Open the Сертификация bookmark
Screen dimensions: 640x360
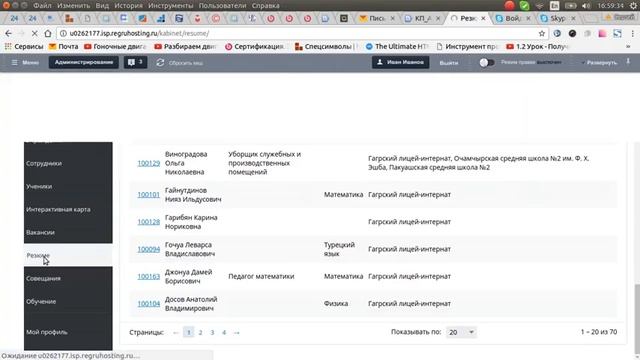255,47
